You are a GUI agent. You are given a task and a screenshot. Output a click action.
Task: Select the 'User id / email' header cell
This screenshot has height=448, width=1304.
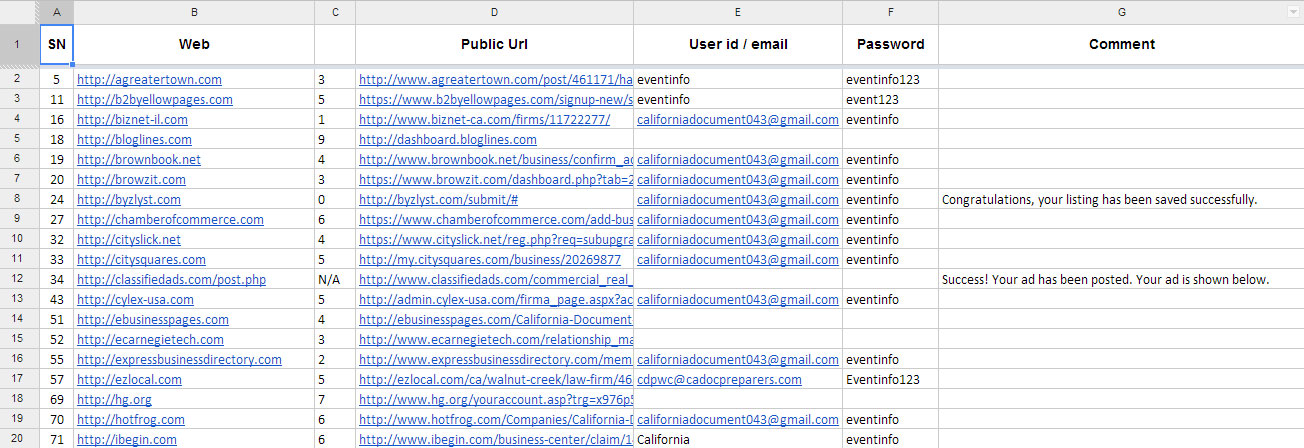pos(737,44)
